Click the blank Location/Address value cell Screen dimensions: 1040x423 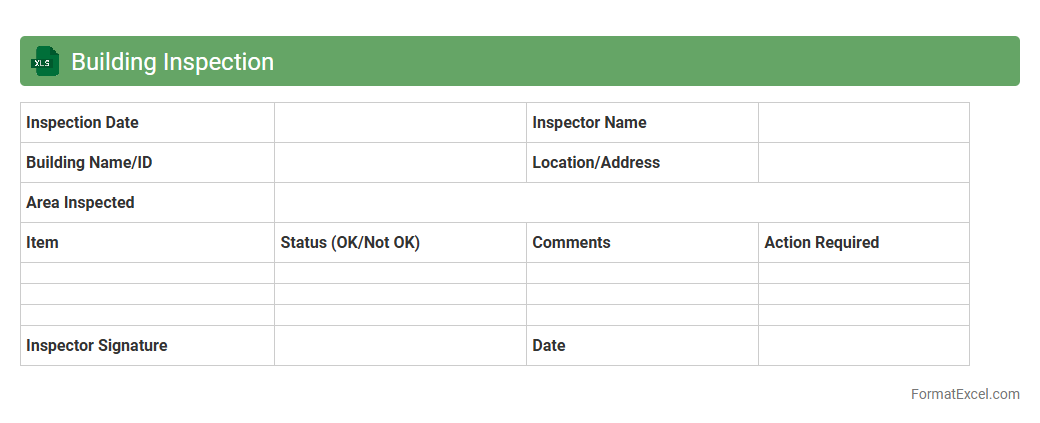(x=863, y=163)
